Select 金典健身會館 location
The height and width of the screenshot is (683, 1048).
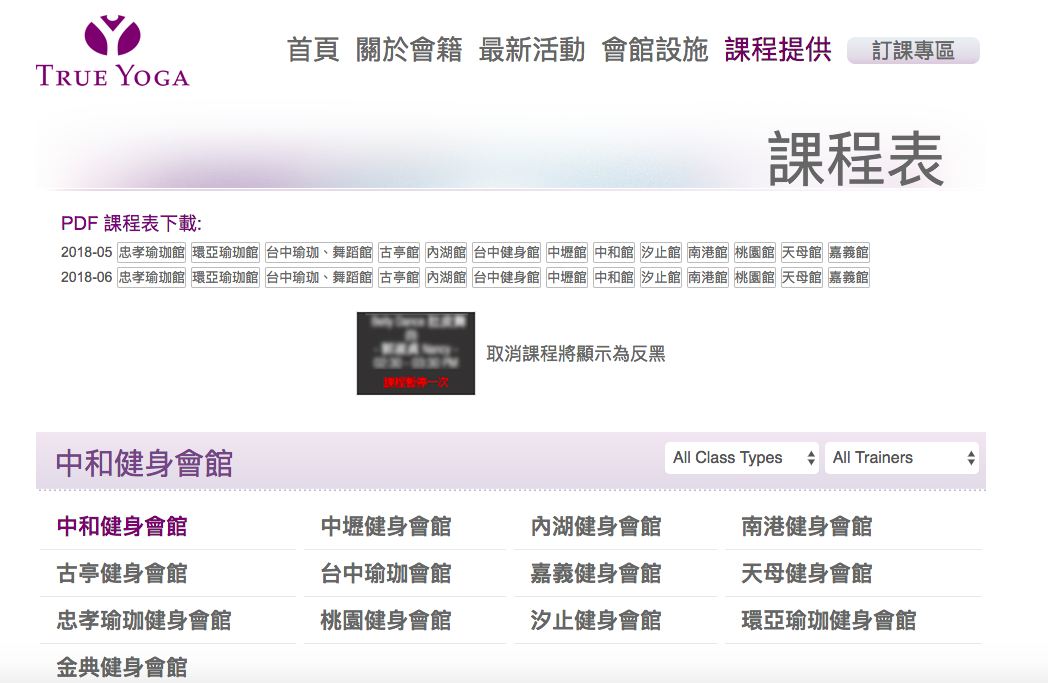[122, 667]
